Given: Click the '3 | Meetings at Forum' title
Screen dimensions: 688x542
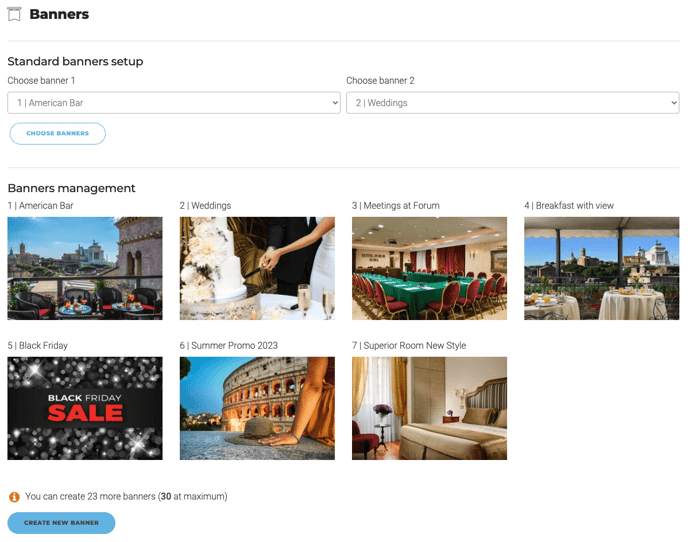Looking at the screenshot, I should point(395,206).
